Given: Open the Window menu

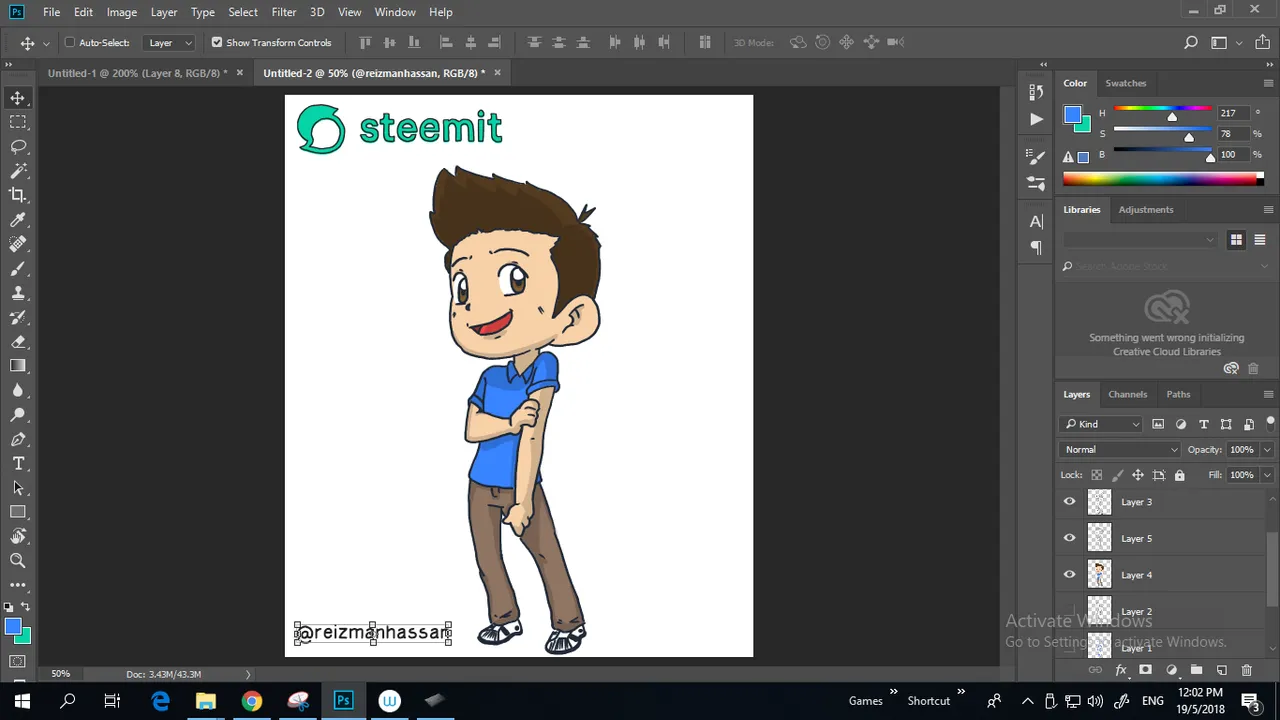Looking at the screenshot, I should (x=395, y=12).
